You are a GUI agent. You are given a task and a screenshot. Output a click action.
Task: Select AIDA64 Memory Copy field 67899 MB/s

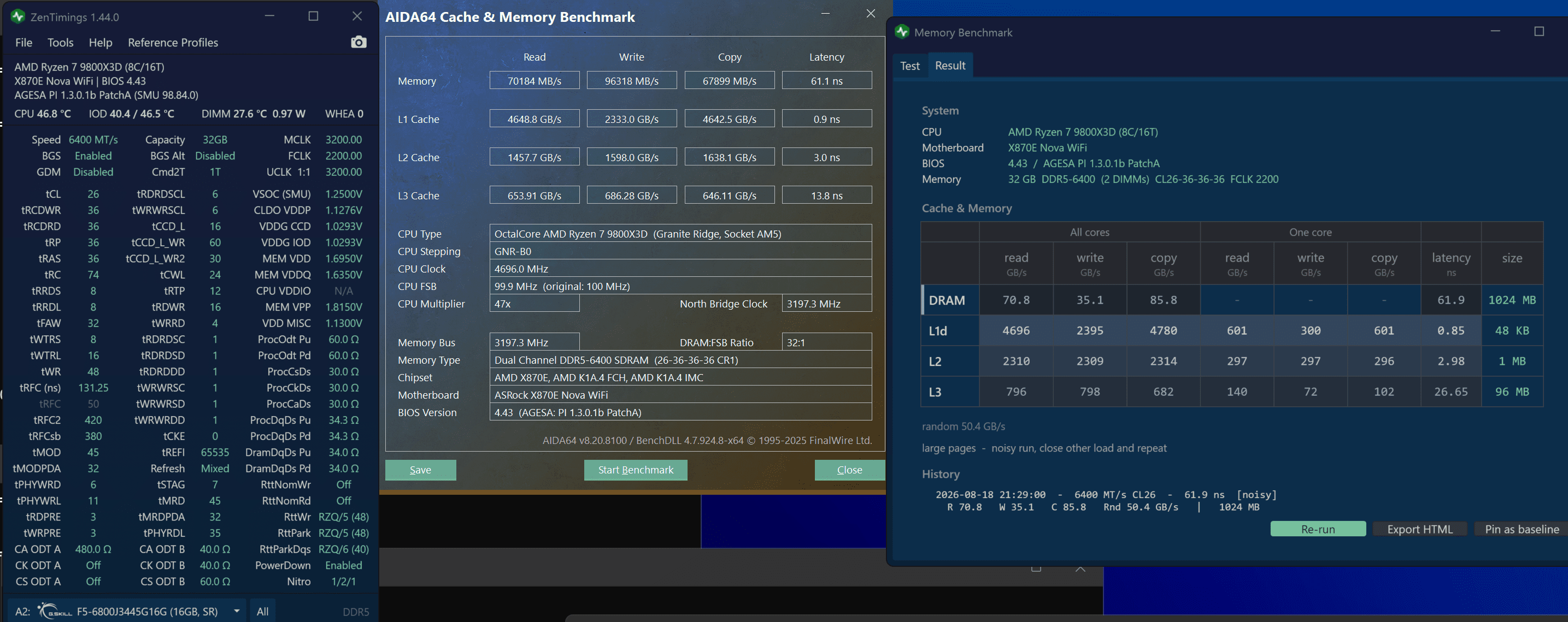tap(729, 80)
